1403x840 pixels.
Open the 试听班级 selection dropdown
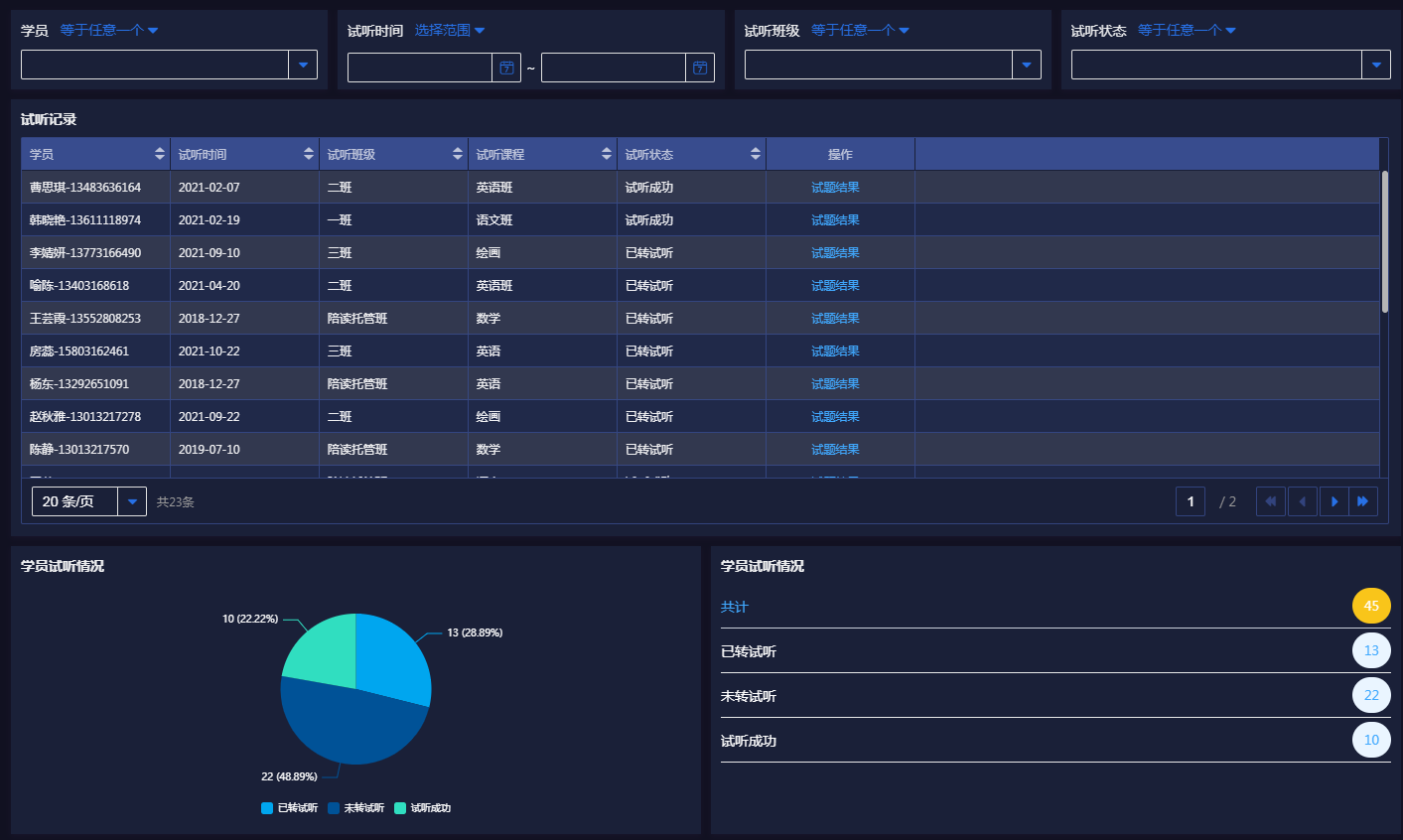1027,66
